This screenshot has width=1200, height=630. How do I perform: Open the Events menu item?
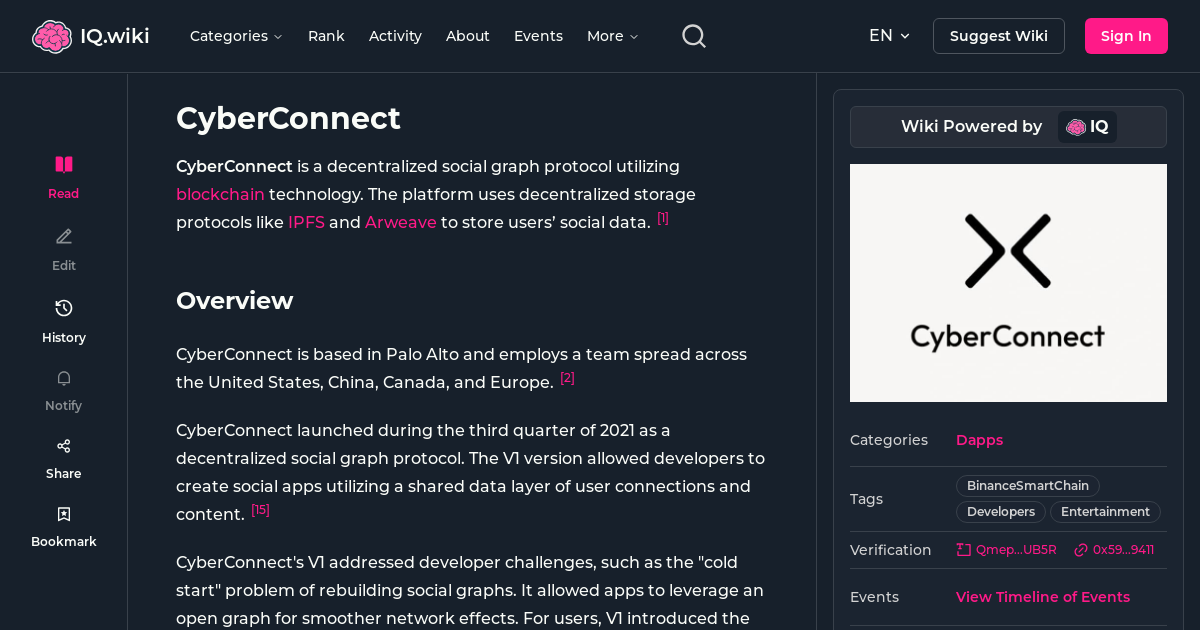538,36
